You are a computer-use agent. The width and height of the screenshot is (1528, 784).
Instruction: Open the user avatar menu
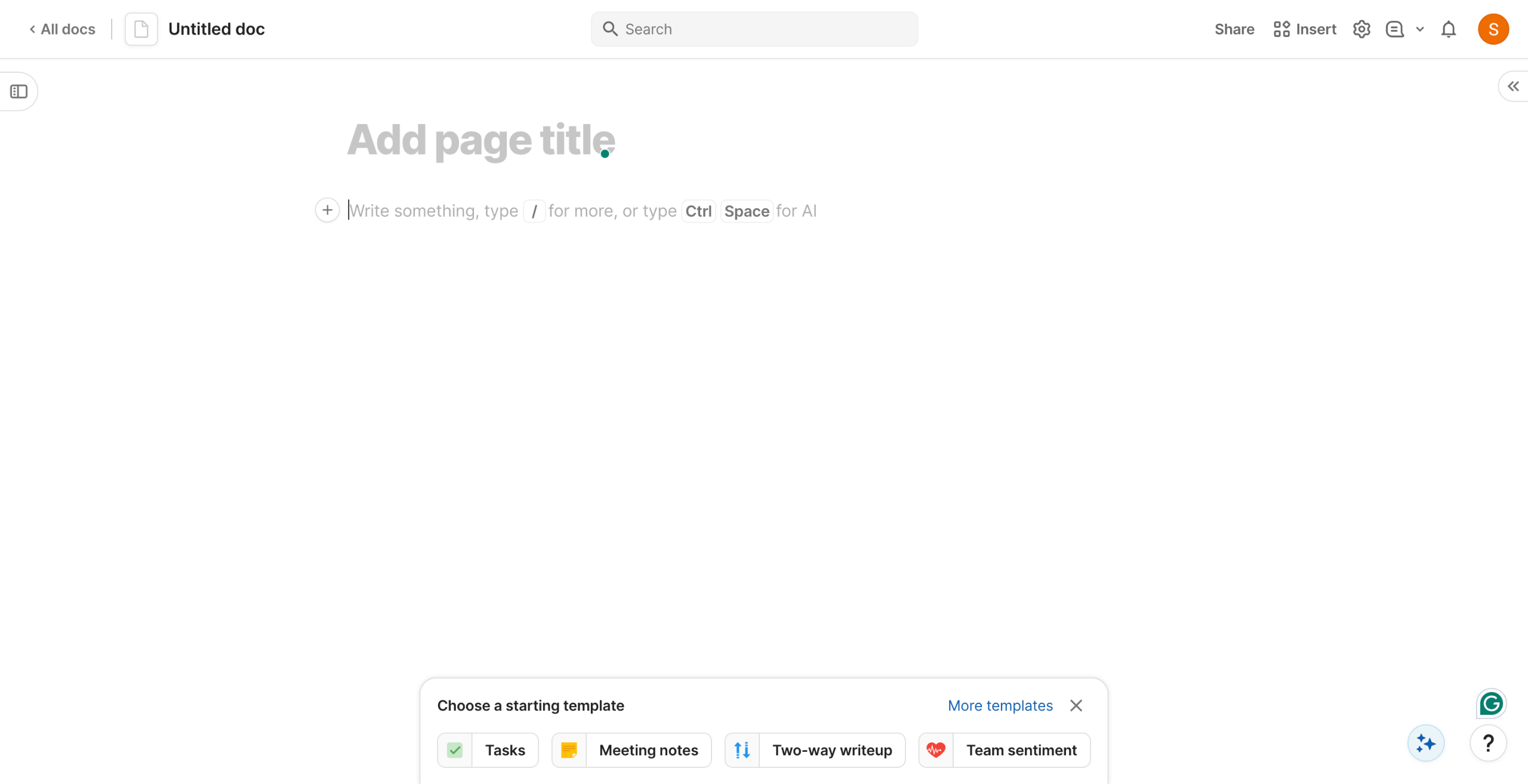pos(1493,29)
